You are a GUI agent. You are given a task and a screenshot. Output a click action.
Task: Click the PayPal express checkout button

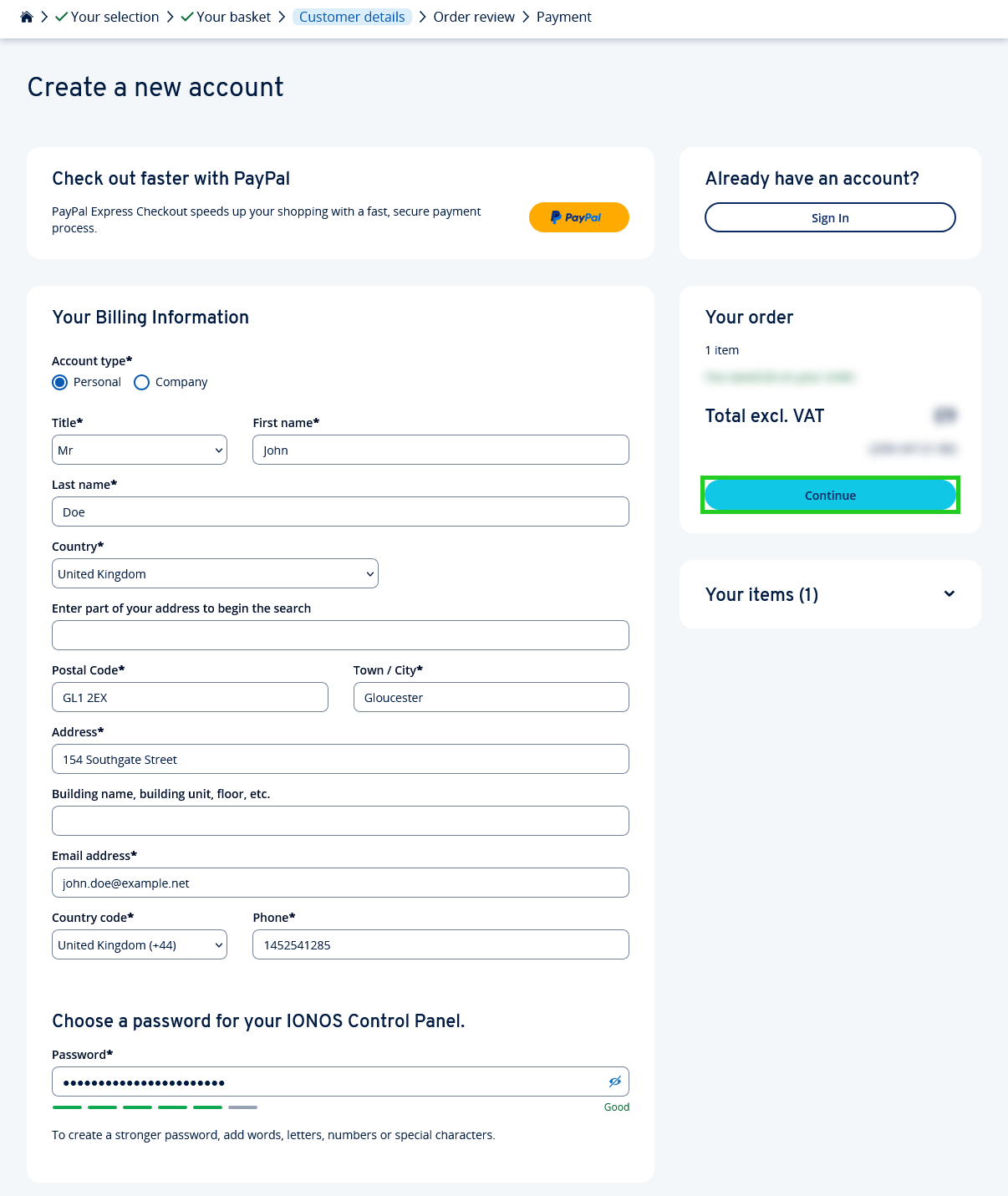(x=578, y=217)
